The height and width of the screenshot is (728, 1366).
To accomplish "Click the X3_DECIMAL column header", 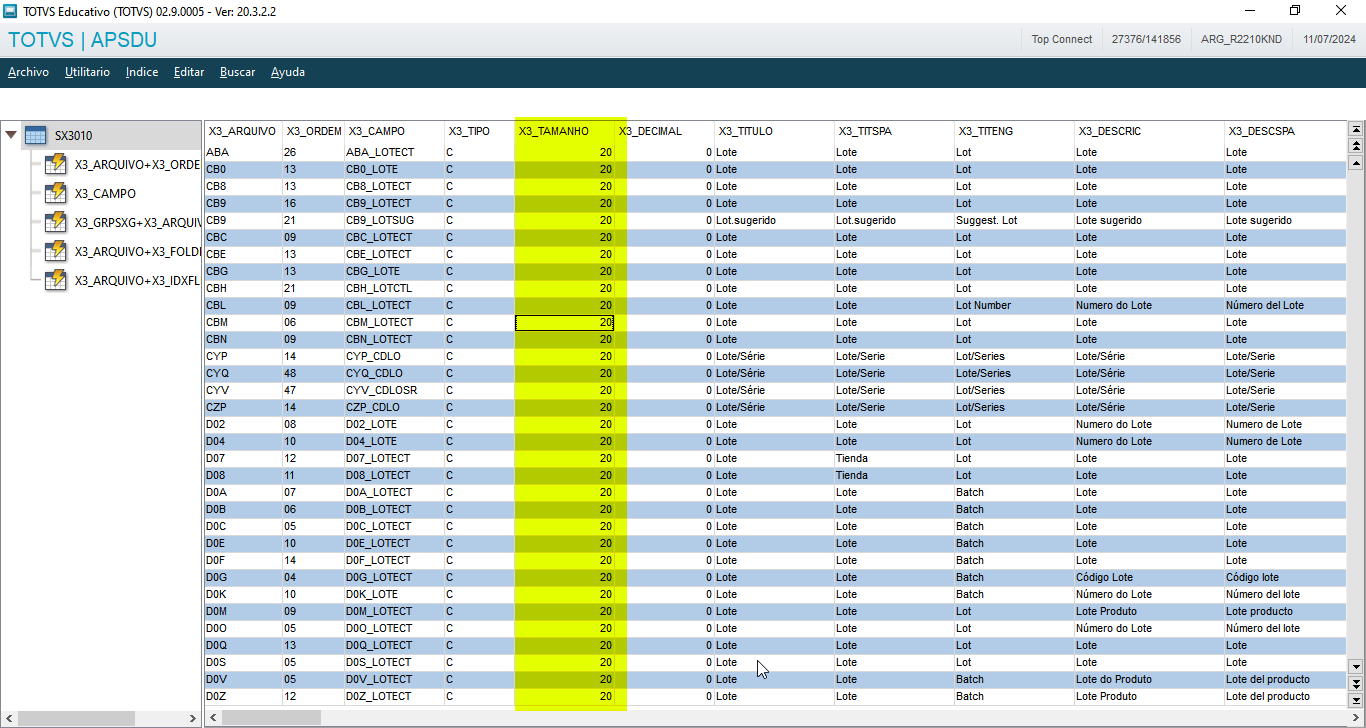I will pos(664,131).
